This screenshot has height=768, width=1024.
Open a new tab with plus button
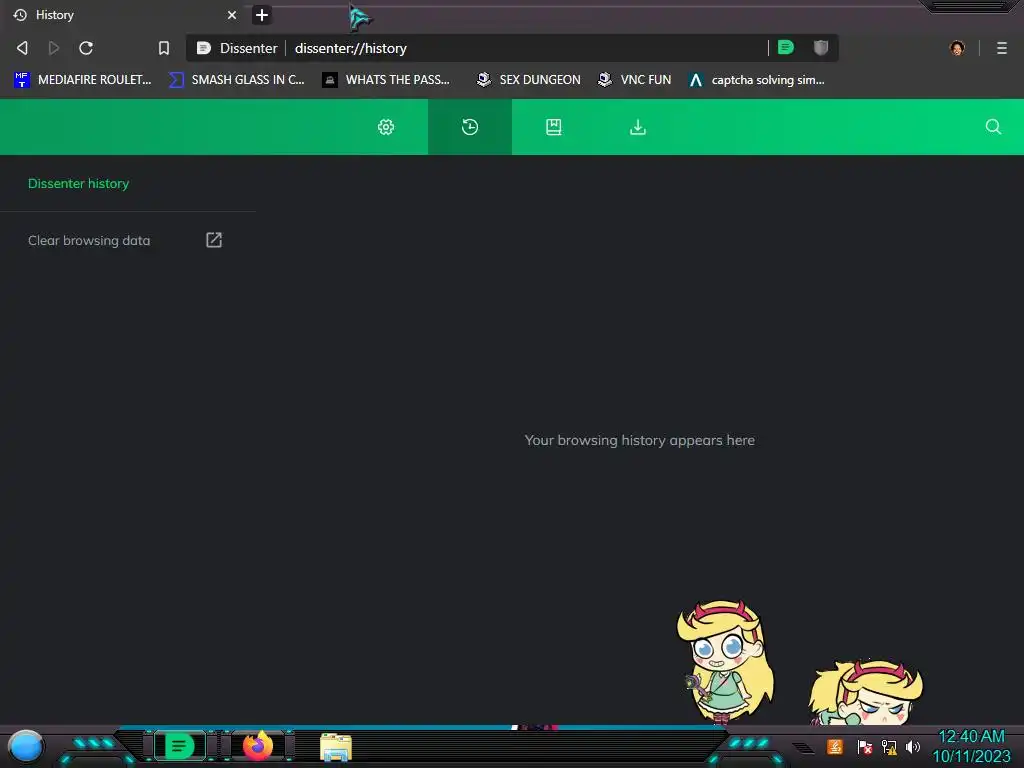(262, 14)
